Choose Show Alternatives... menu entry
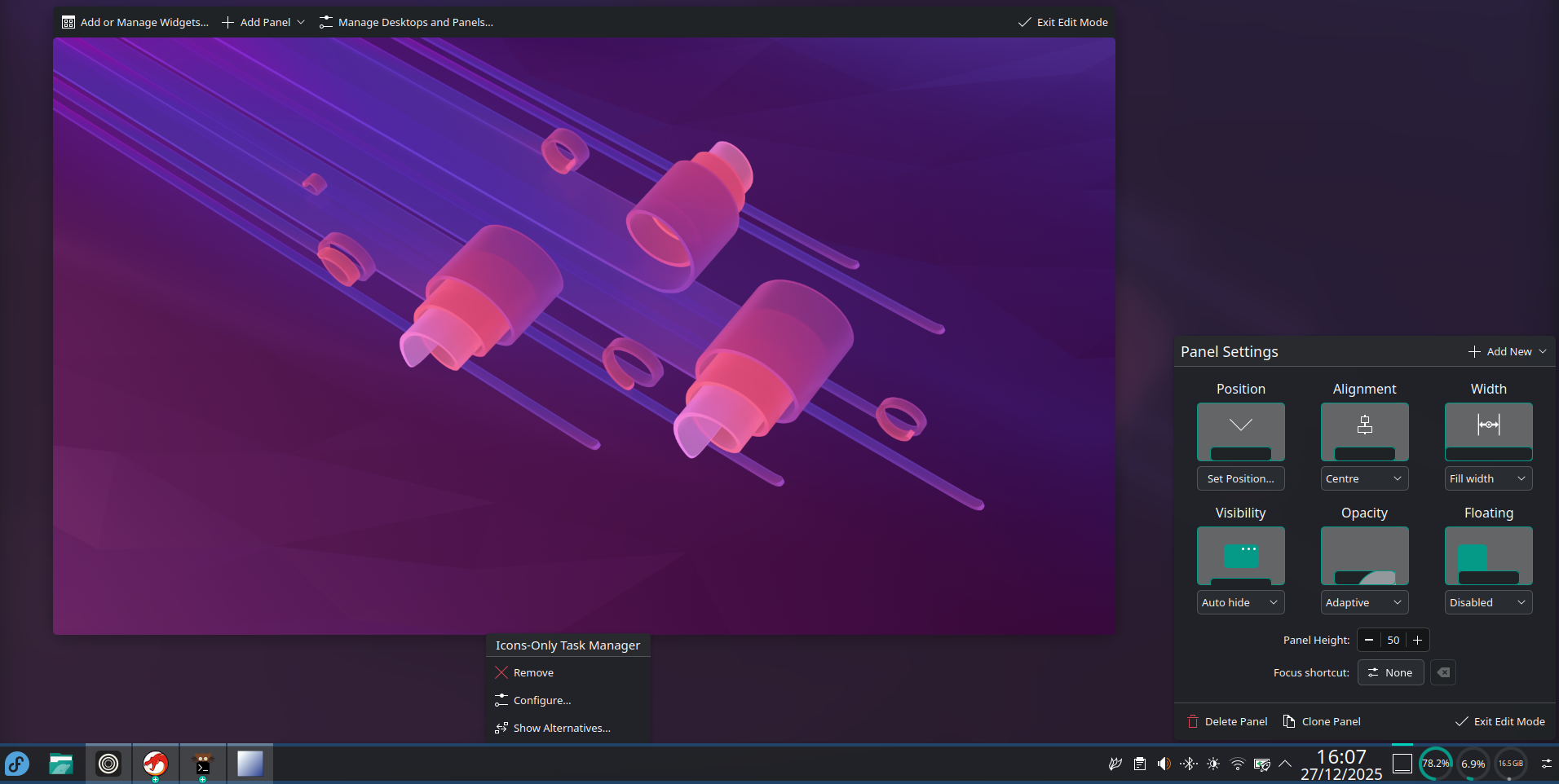Image resolution: width=1559 pixels, height=784 pixels. click(x=561, y=728)
